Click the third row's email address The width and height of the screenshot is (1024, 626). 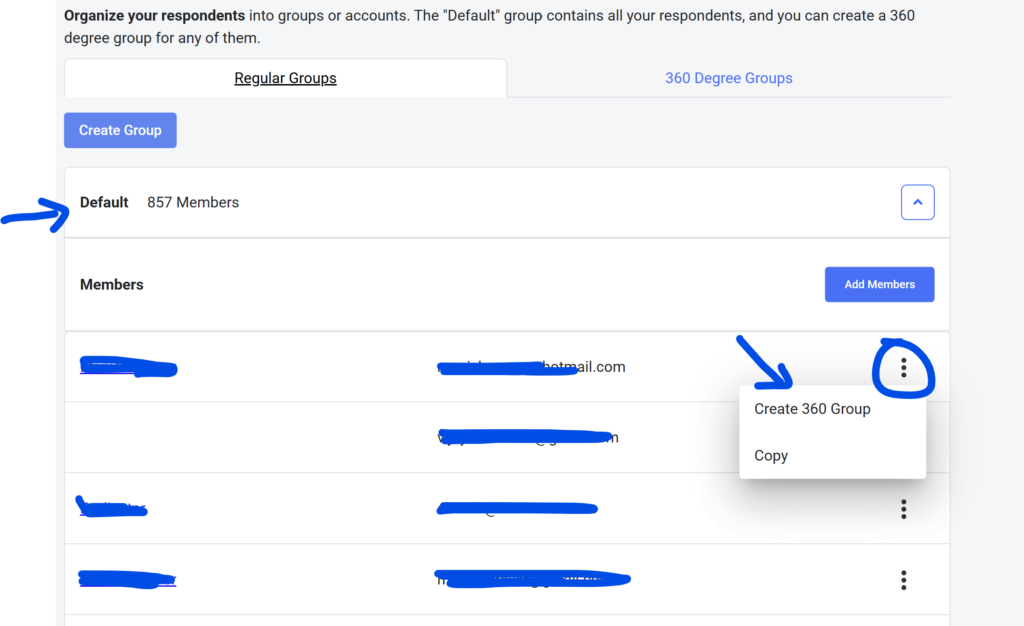517,509
